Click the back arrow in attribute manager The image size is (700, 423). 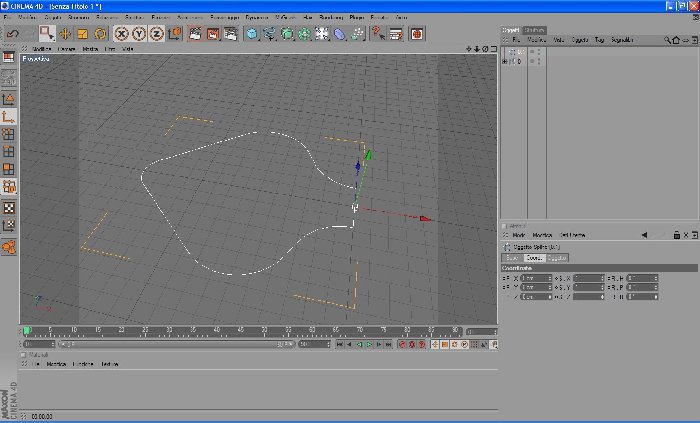tap(644, 235)
